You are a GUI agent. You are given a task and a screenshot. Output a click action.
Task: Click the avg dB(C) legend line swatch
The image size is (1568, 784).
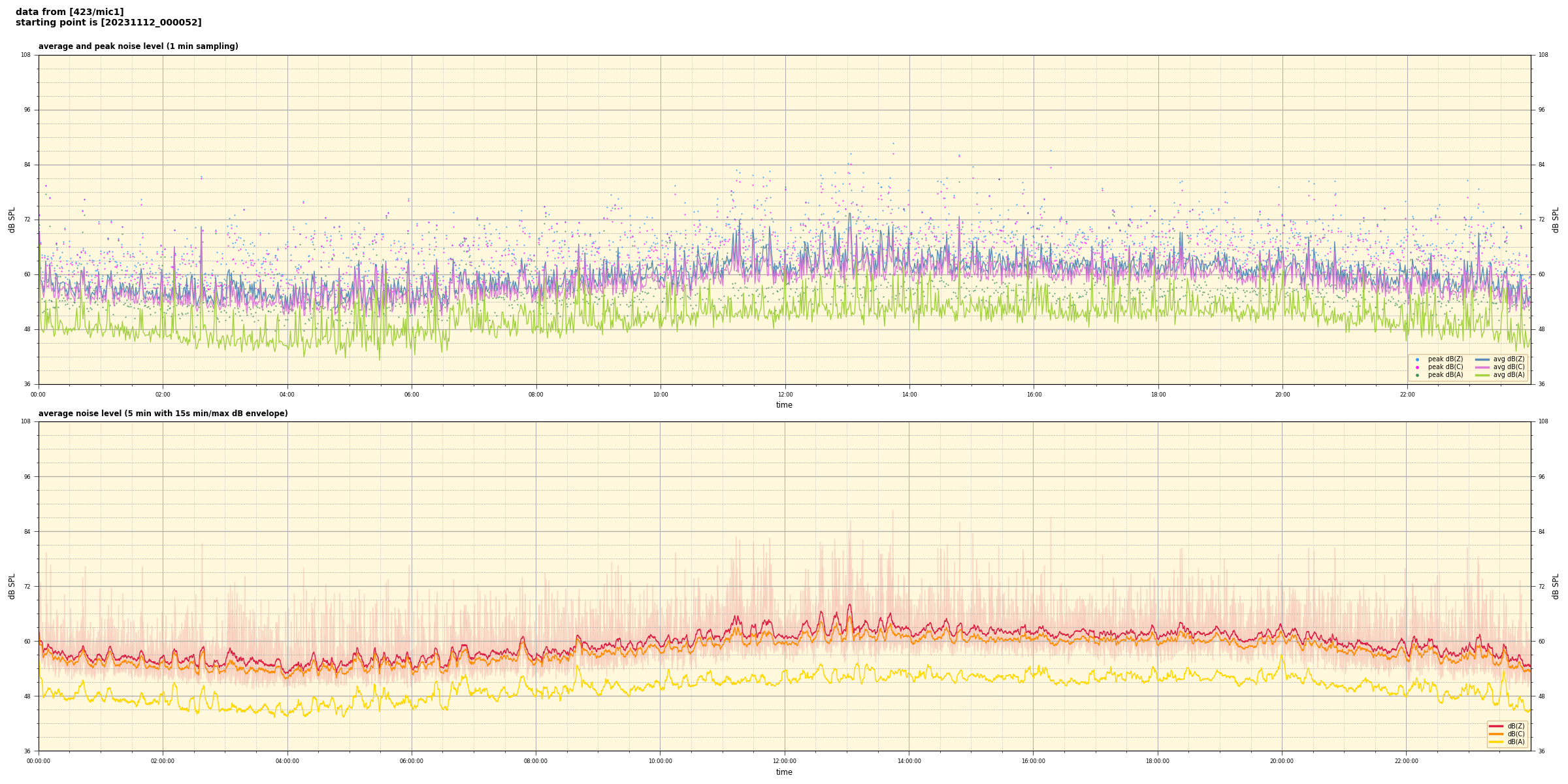click(x=1482, y=367)
